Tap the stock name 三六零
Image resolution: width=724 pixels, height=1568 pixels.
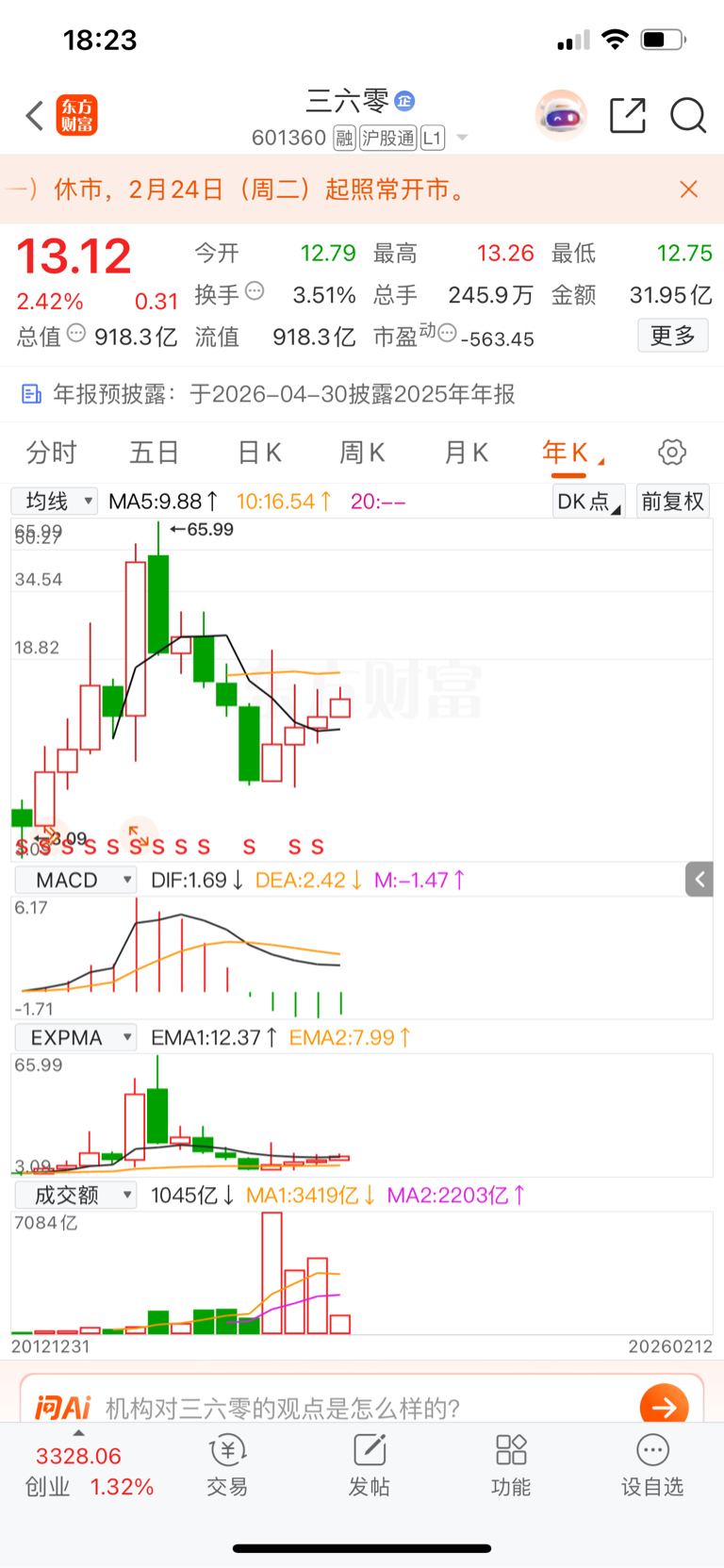347,100
